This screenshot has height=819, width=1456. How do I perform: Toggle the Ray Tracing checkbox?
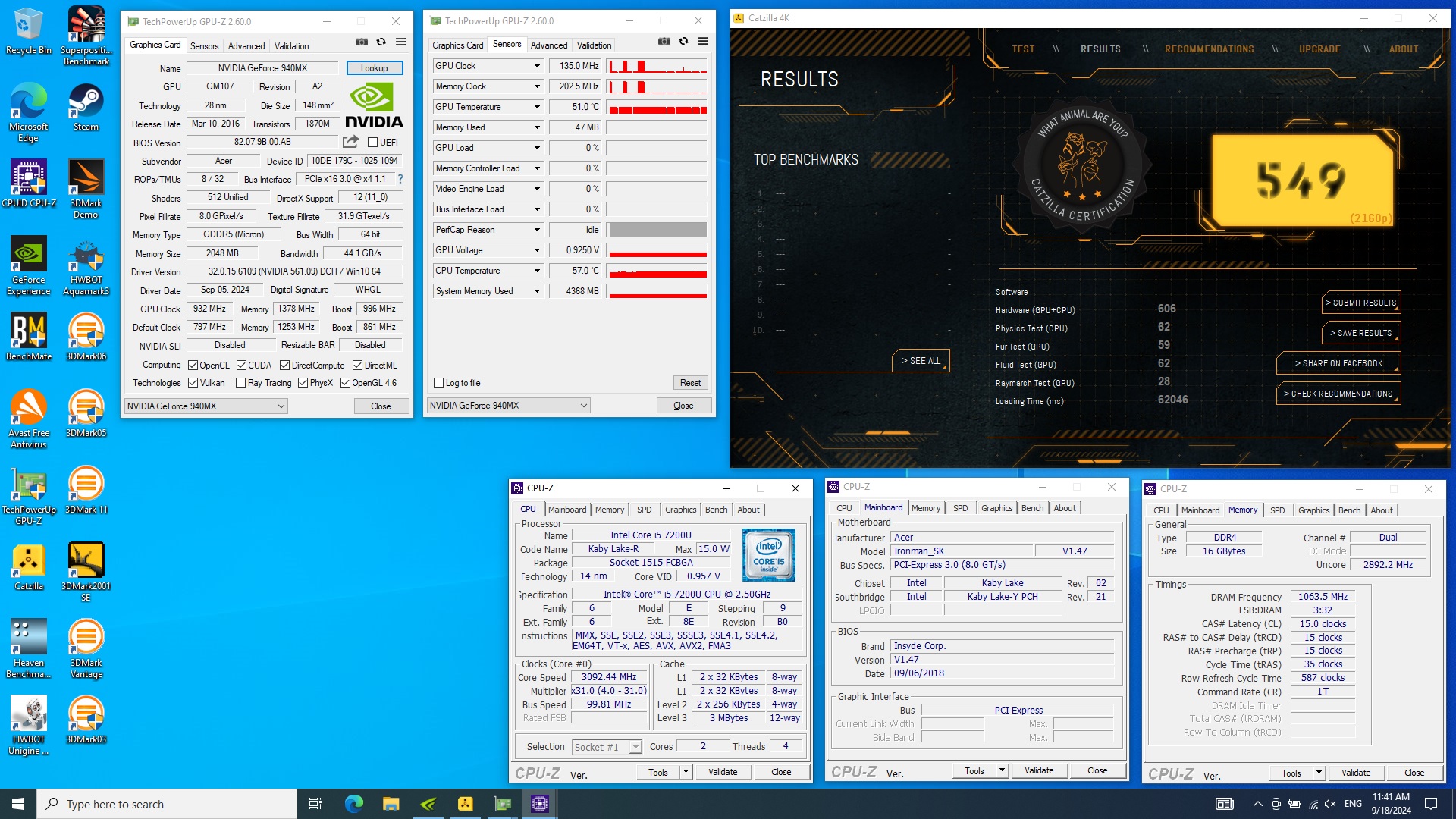[x=240, y=383]
